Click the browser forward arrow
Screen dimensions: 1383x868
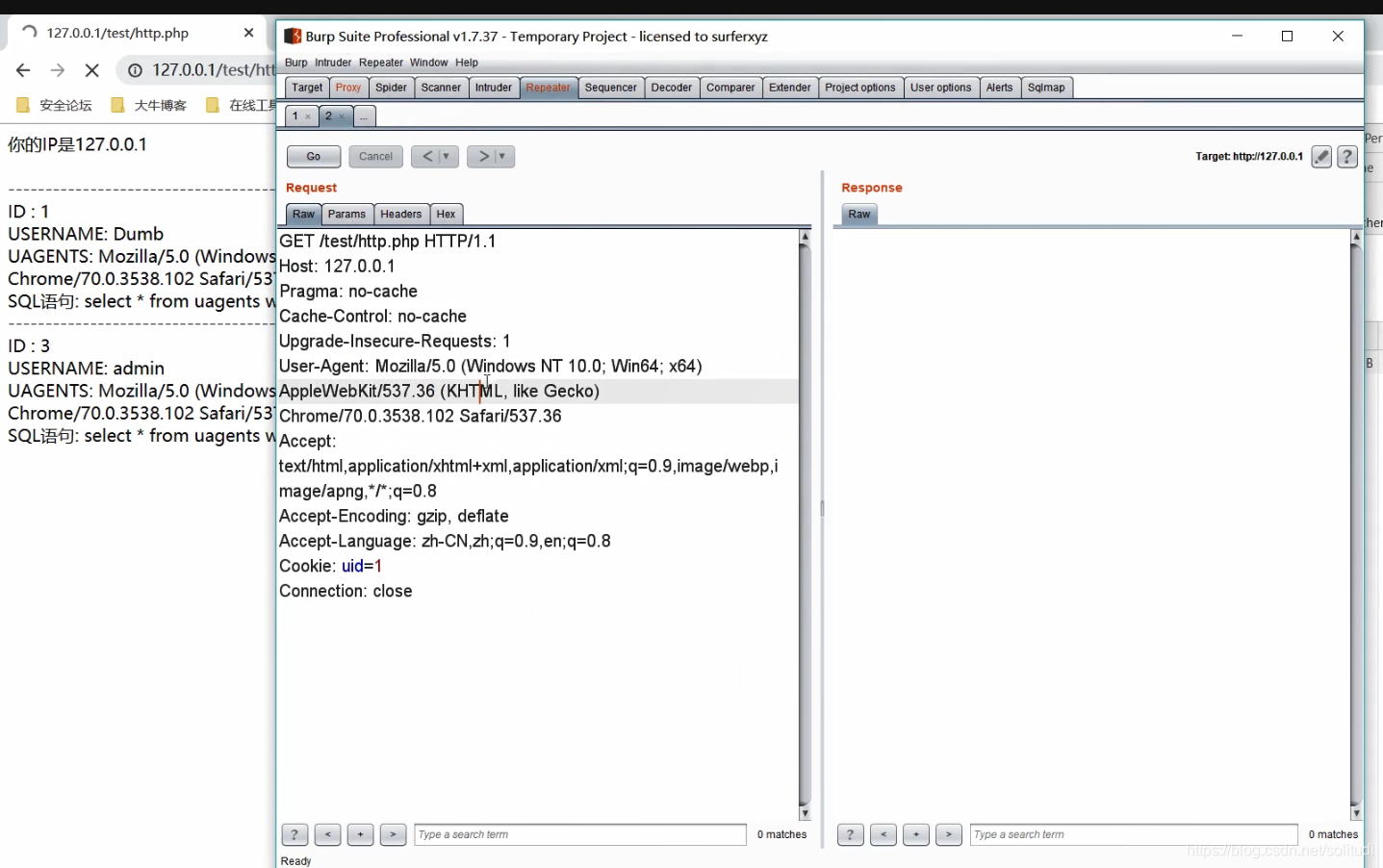point(58,70)
